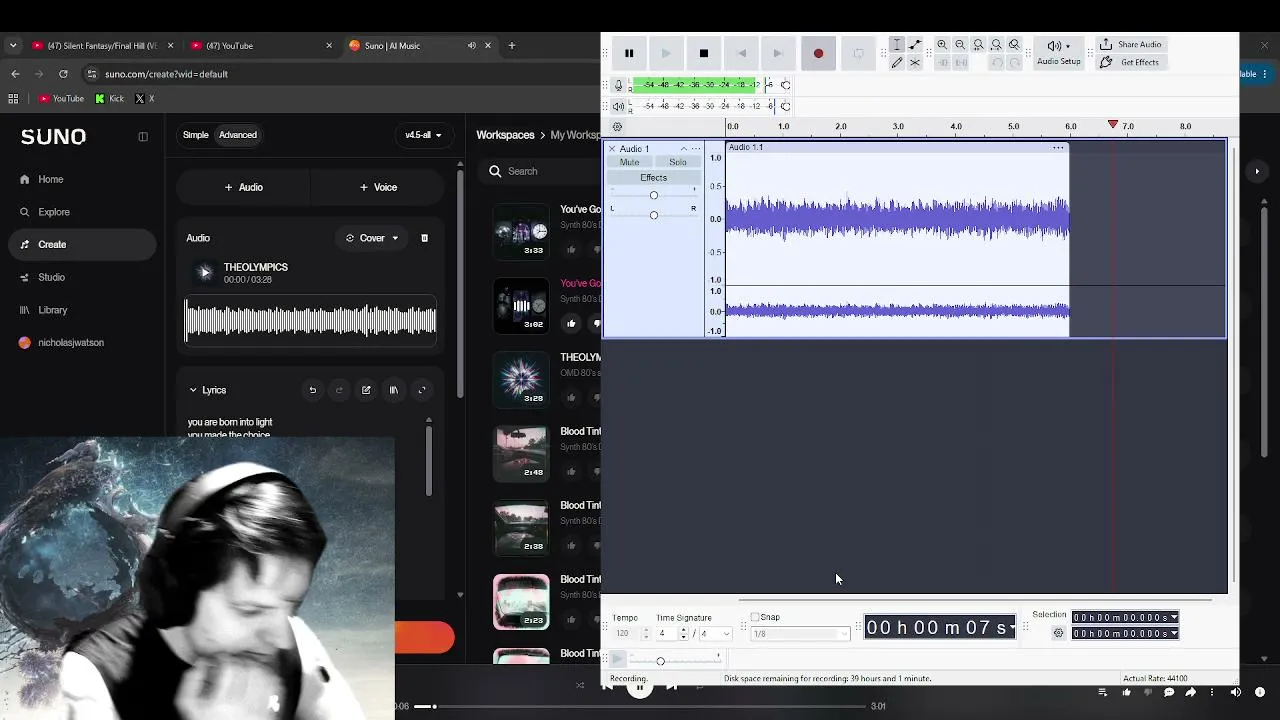Screen dimensions: 1280x720
Task: Open the selection settings gear
Action: (1059, 633)
